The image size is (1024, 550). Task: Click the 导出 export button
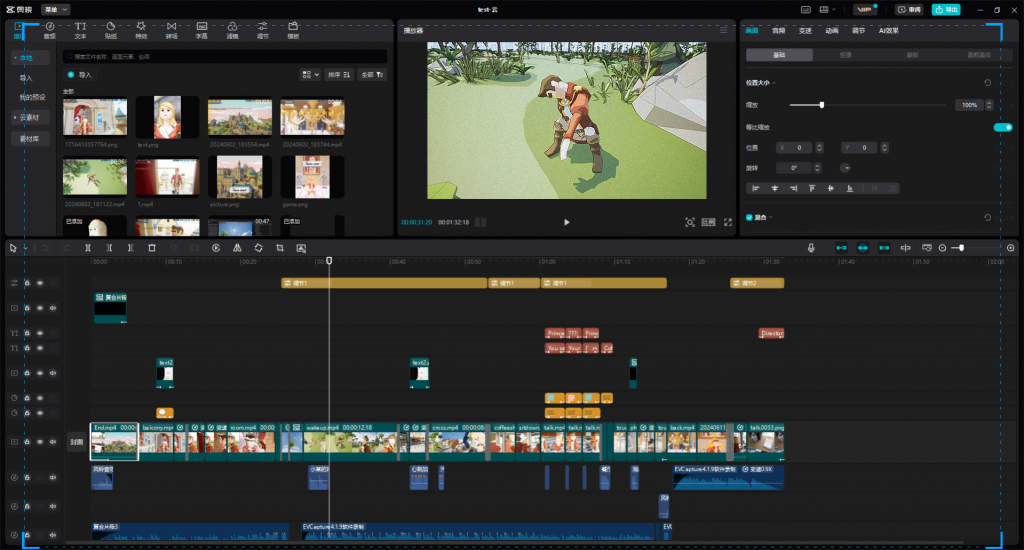[946, 10]
